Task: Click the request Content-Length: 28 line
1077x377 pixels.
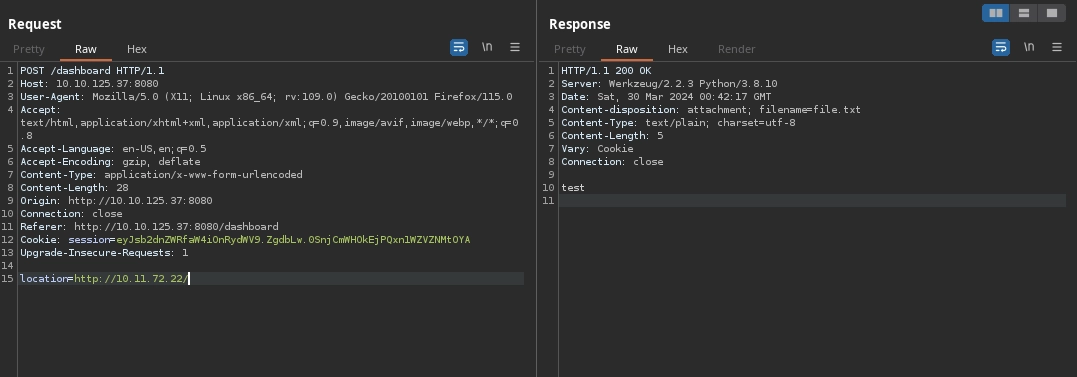Action: 74,188
